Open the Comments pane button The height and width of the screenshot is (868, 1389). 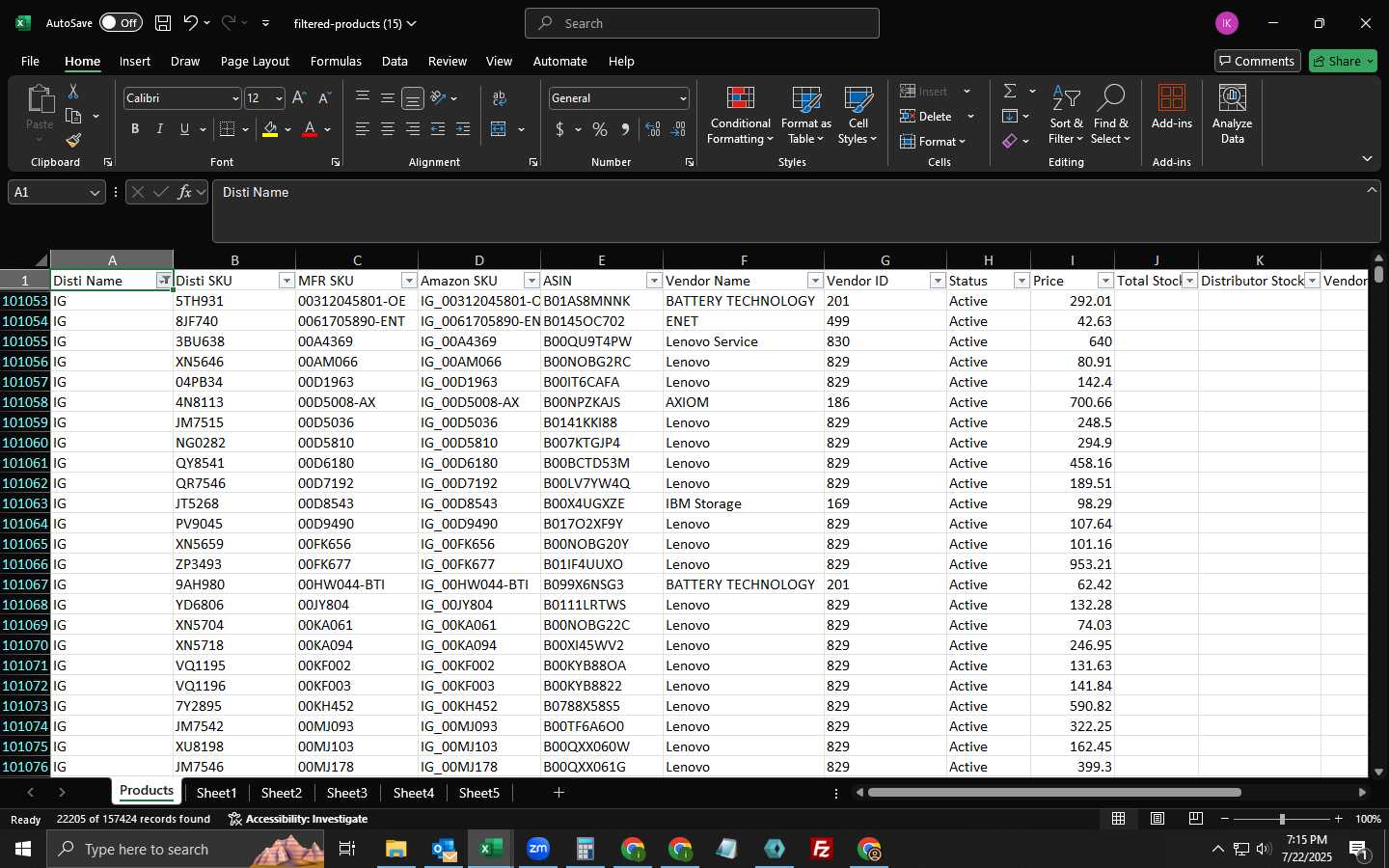1257,61
